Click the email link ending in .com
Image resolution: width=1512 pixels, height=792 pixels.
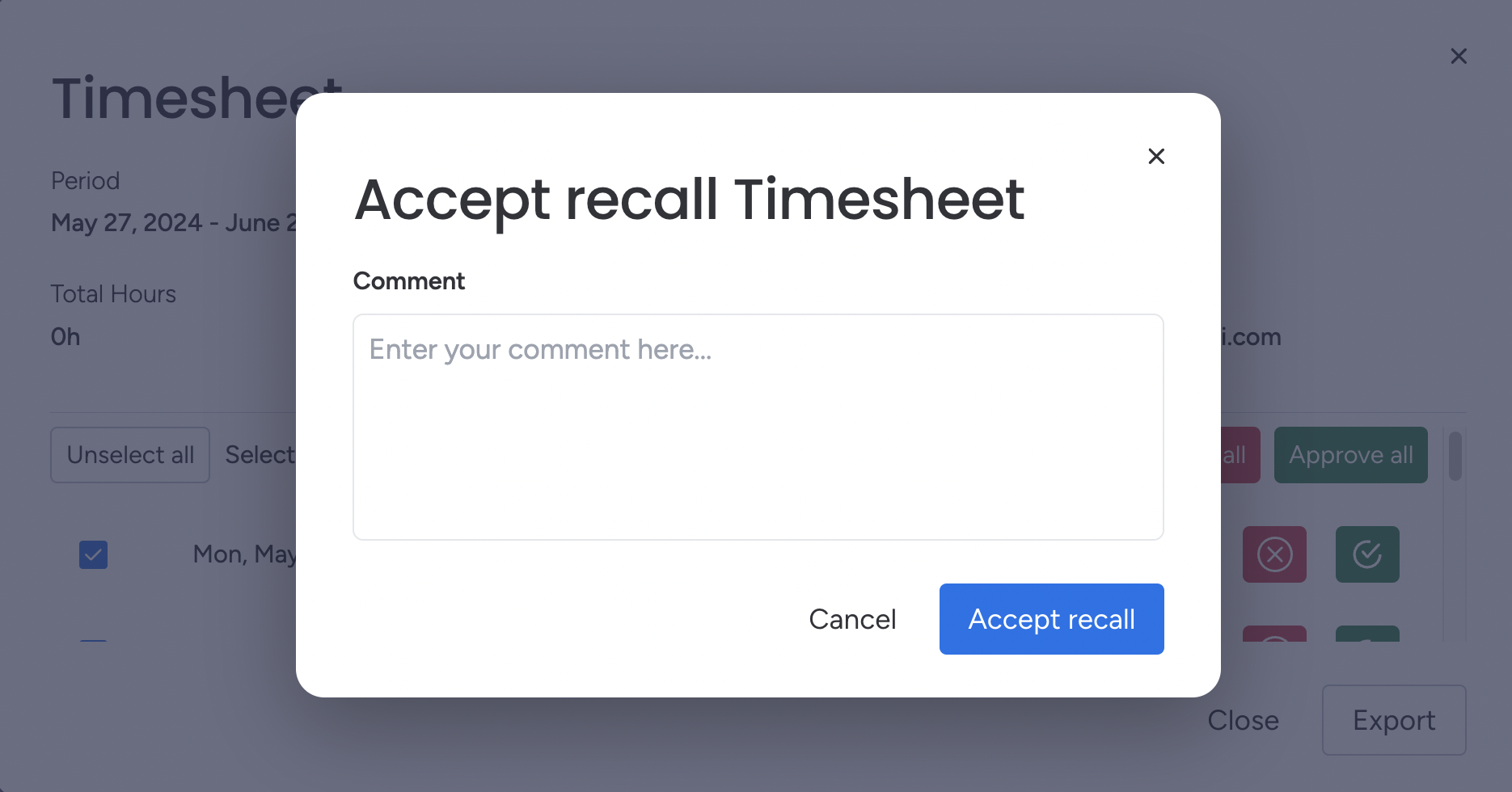(x=1249, y=336)
